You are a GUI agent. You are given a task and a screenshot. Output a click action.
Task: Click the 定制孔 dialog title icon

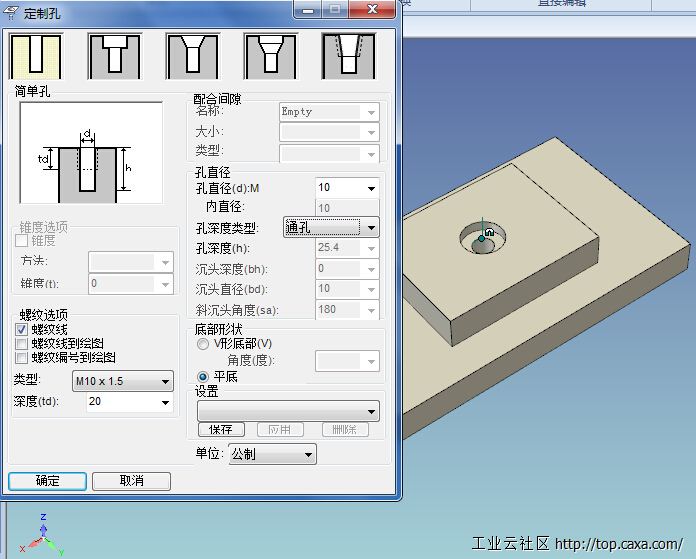coord(11,11)
